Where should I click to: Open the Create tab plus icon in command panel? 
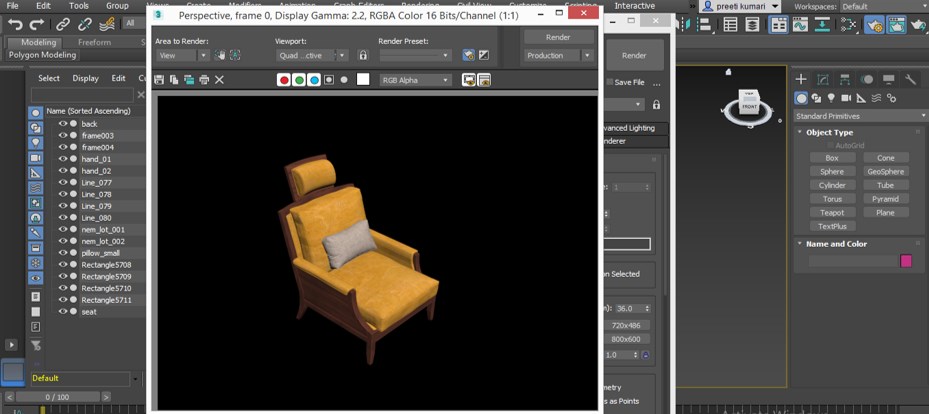point(801,79)
